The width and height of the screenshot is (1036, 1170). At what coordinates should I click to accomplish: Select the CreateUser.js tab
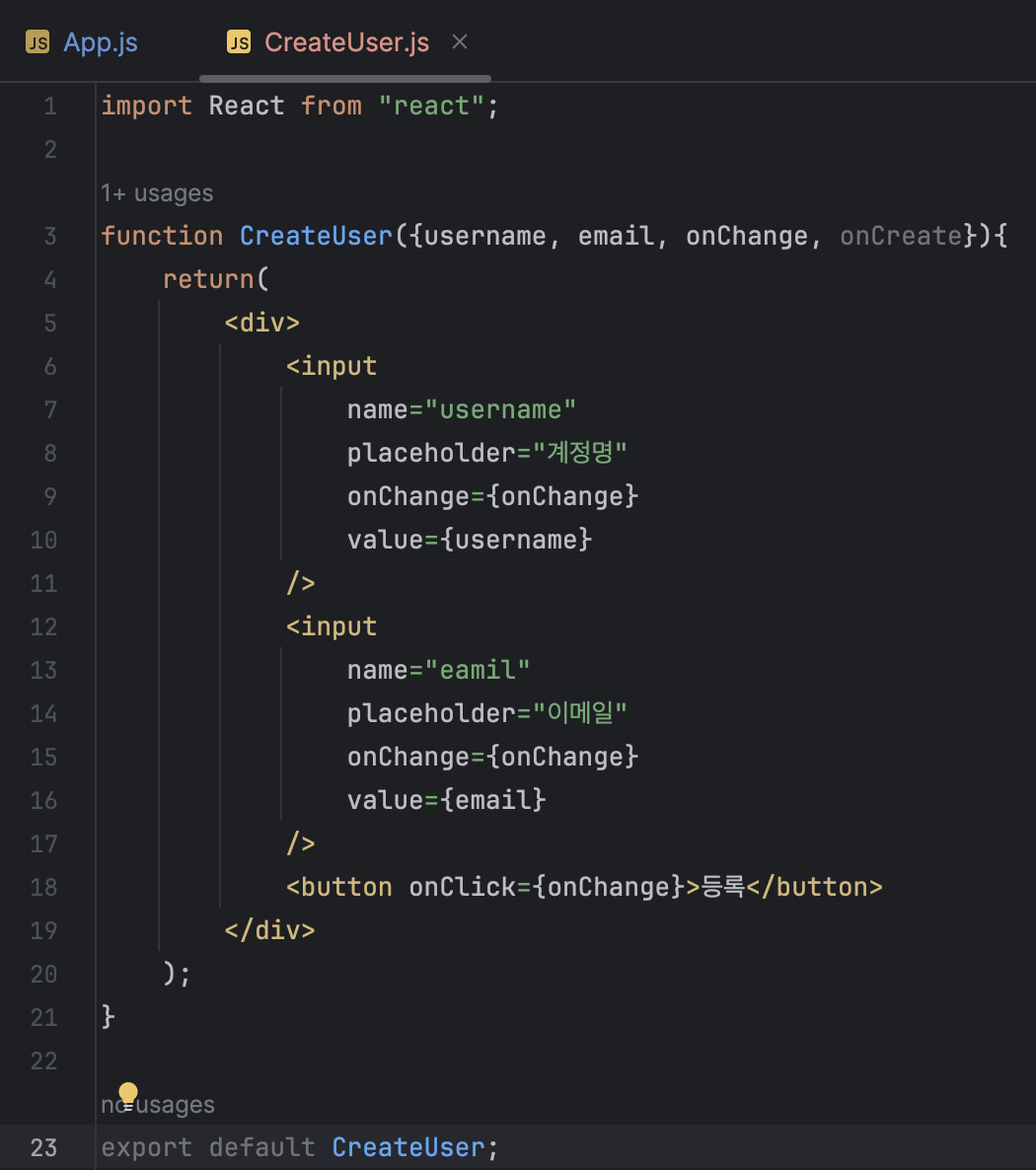[x=346, y=42]
